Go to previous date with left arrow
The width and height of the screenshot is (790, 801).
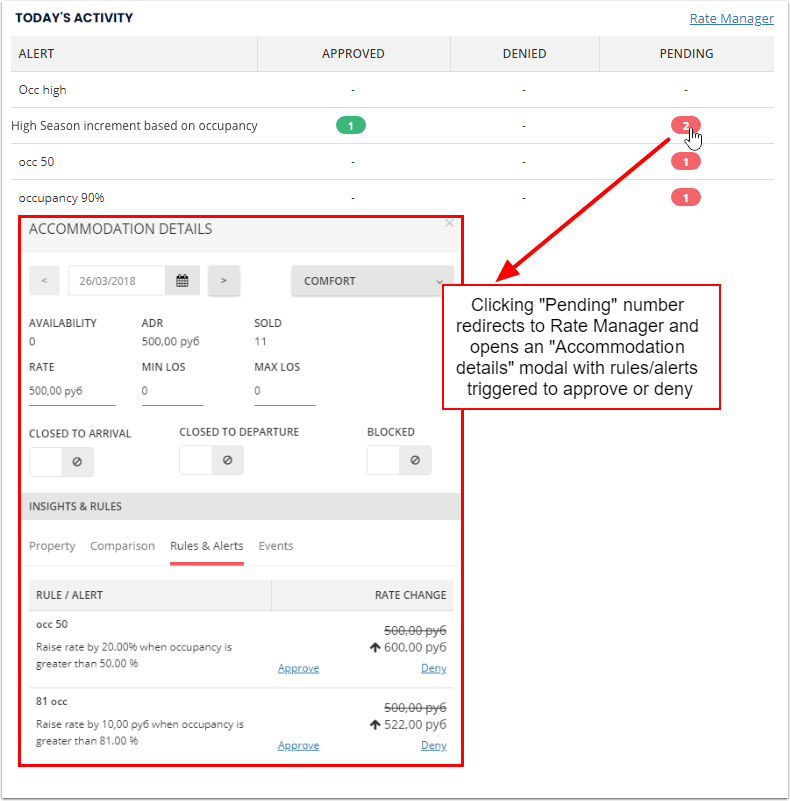pyautogui.click(x=44, y=281)
